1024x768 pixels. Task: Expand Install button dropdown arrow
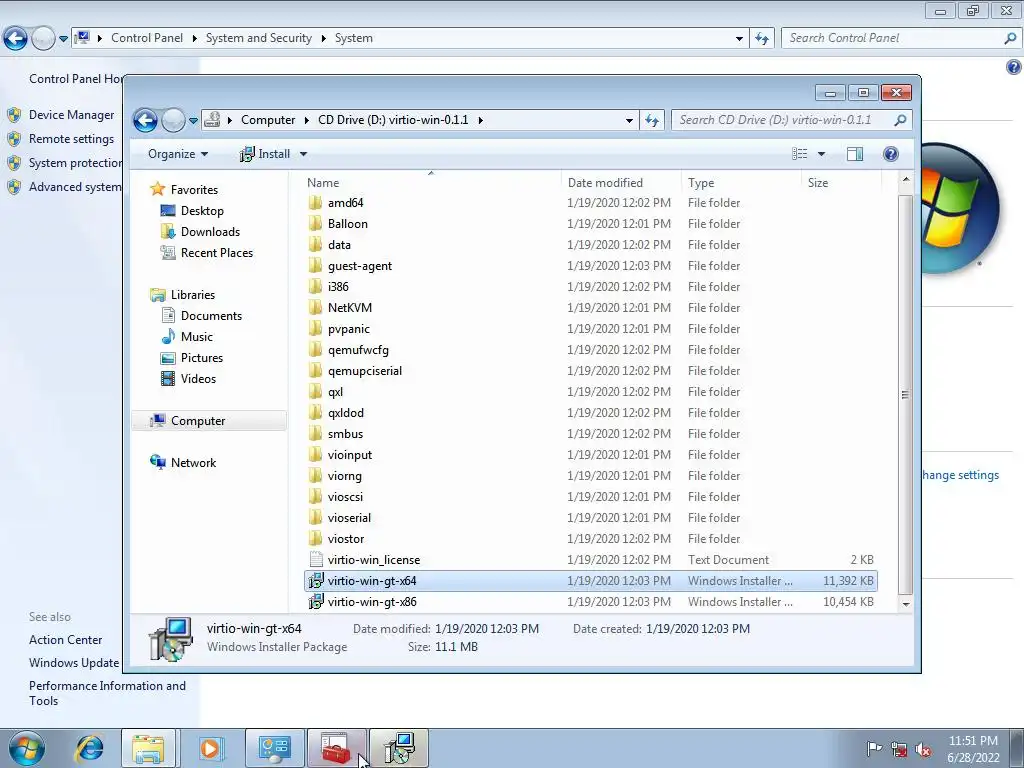tap(303, 154)
